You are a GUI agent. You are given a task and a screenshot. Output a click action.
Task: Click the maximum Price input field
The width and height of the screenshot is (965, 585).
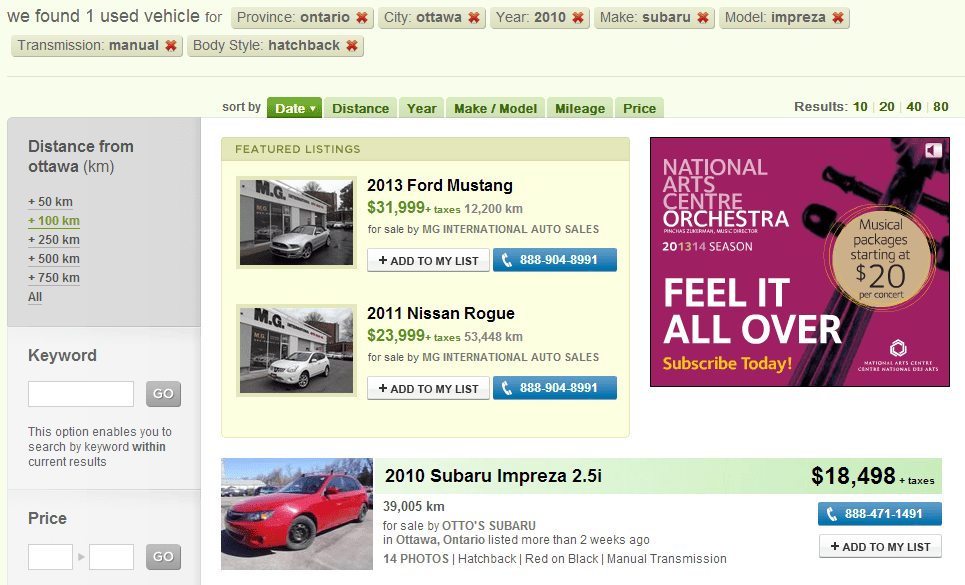pos(111,557)
